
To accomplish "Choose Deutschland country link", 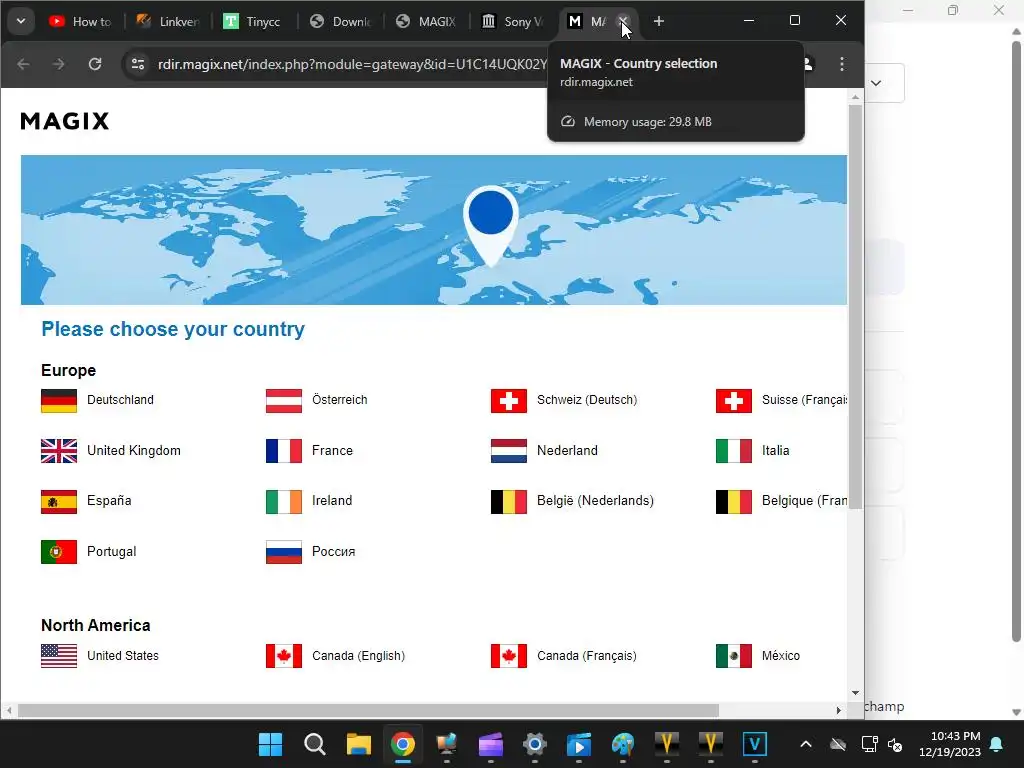I will pyautogui.click(x=120, y=400).
